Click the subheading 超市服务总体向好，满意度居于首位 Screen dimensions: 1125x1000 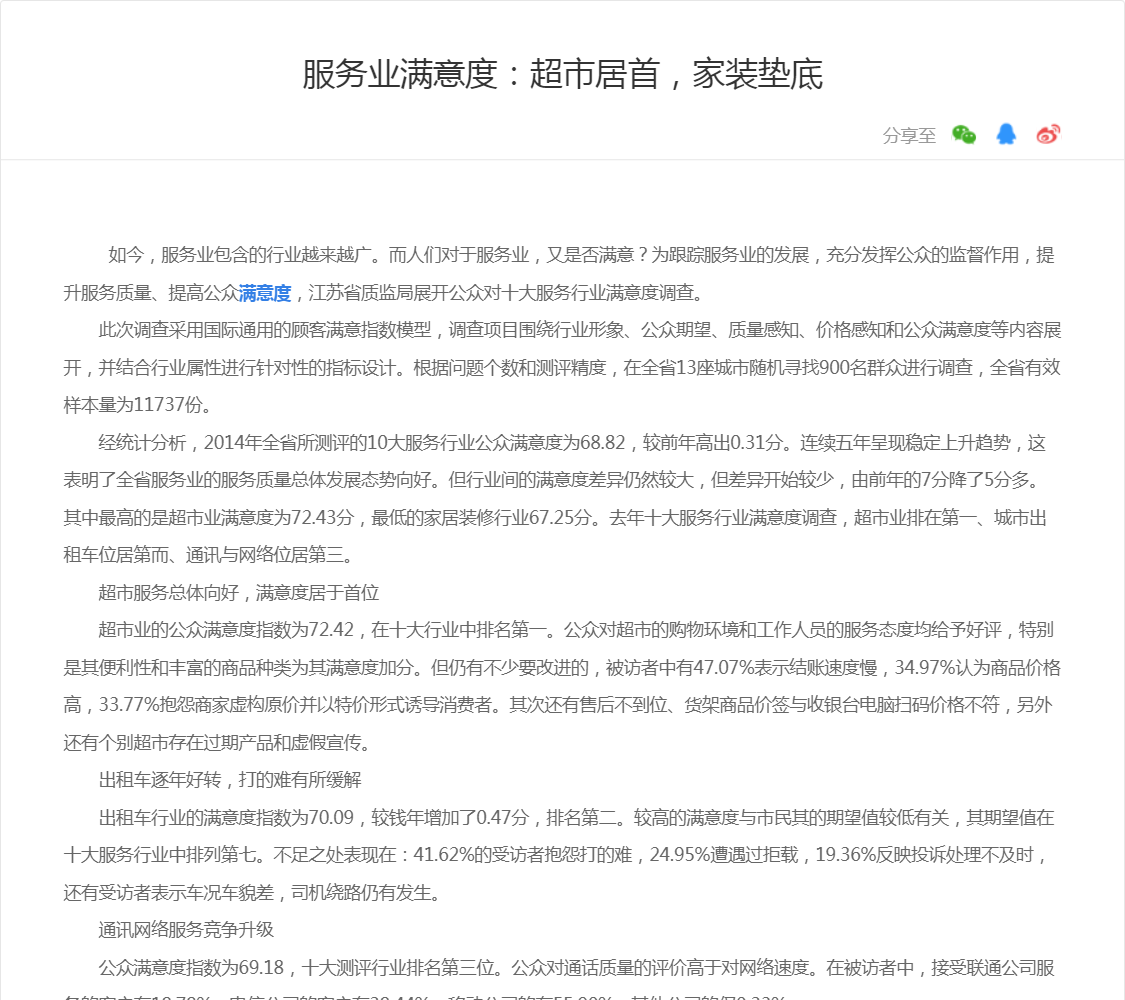coord(238,593)
